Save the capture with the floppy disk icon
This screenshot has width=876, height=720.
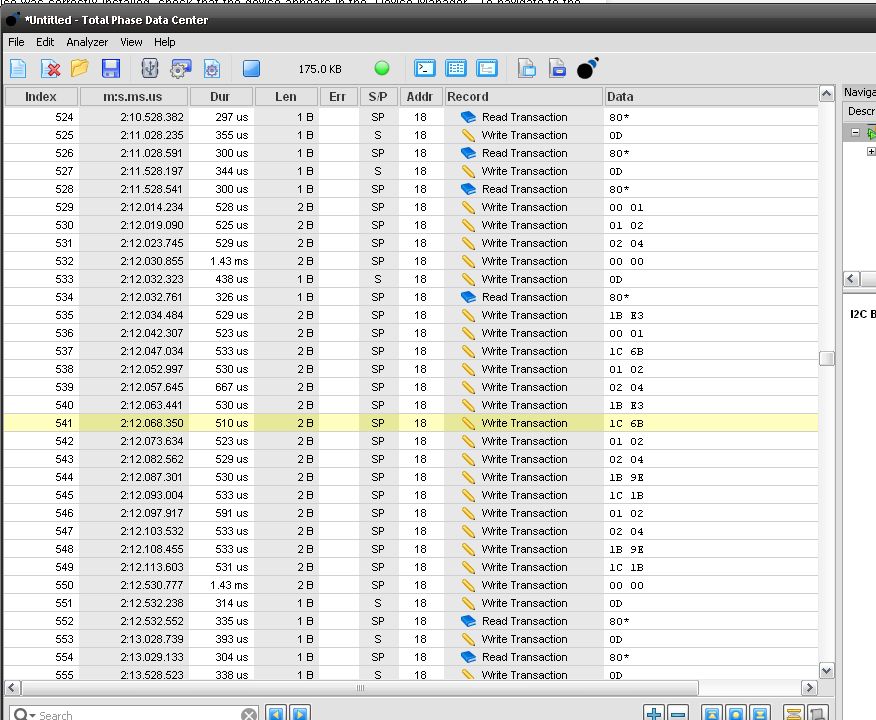110,68
